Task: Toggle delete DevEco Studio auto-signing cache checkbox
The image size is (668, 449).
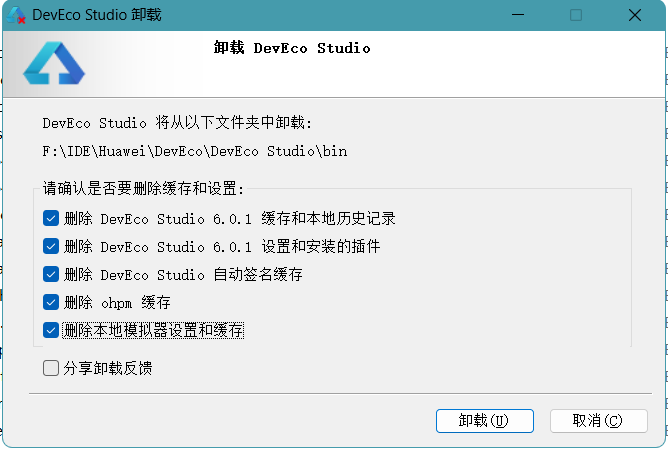Action: tap(51, 274)
